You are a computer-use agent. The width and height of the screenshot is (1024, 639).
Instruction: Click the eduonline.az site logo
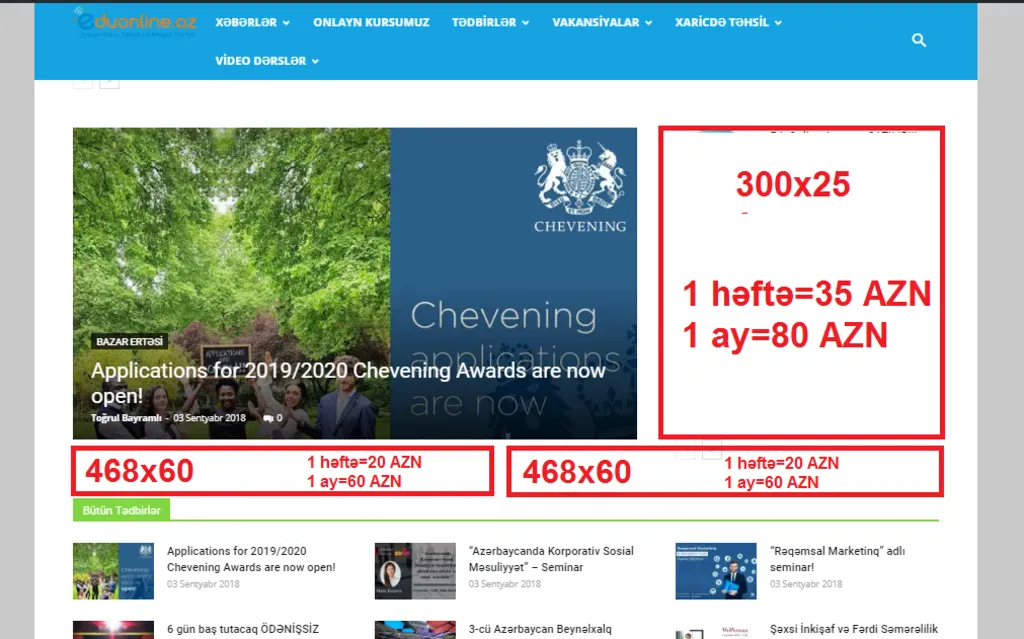(x=135, y=22)
